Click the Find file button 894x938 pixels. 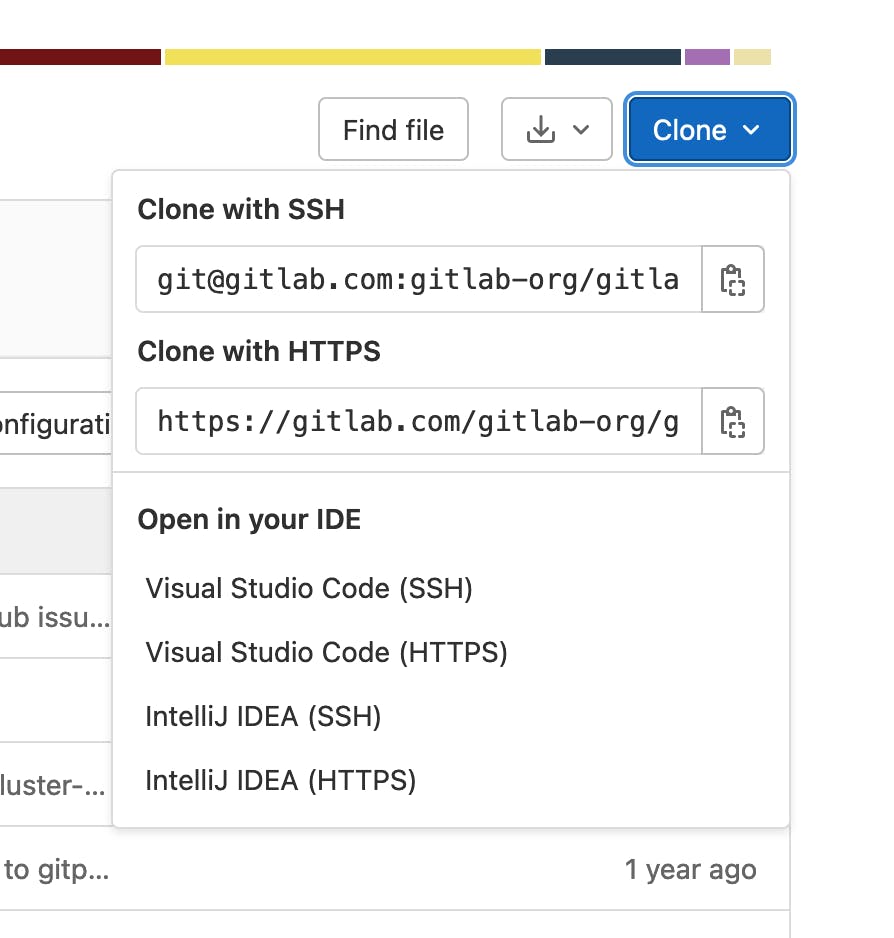click(x=393, y=129)
